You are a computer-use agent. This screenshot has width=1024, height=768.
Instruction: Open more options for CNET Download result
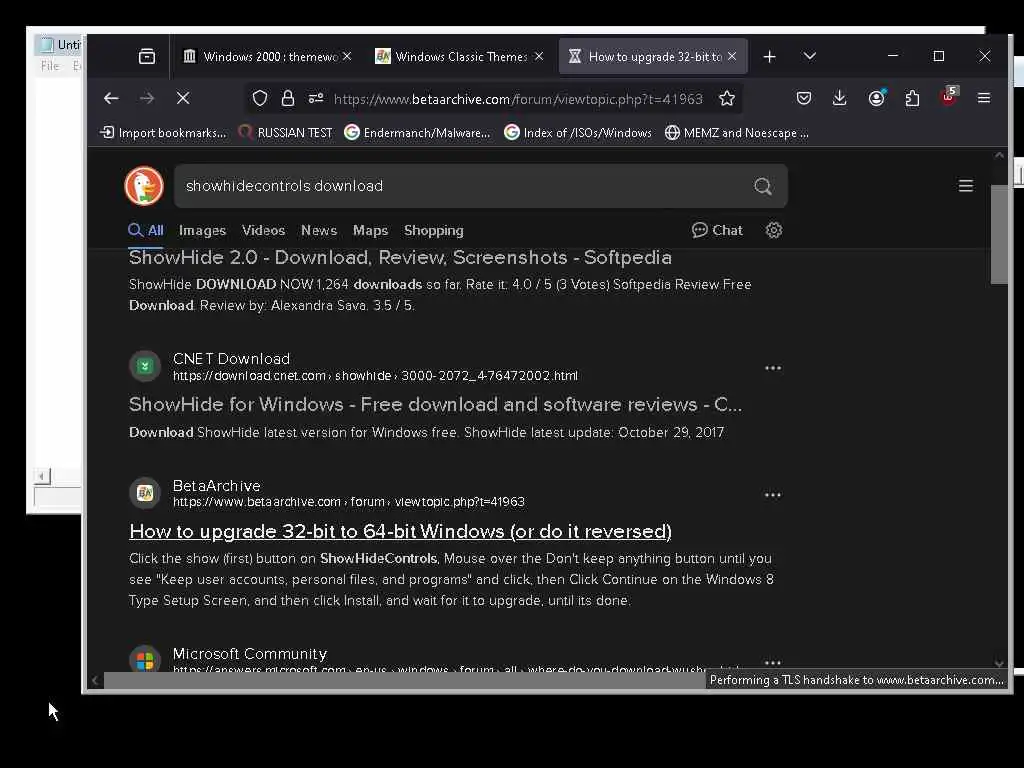pos(773,368)
